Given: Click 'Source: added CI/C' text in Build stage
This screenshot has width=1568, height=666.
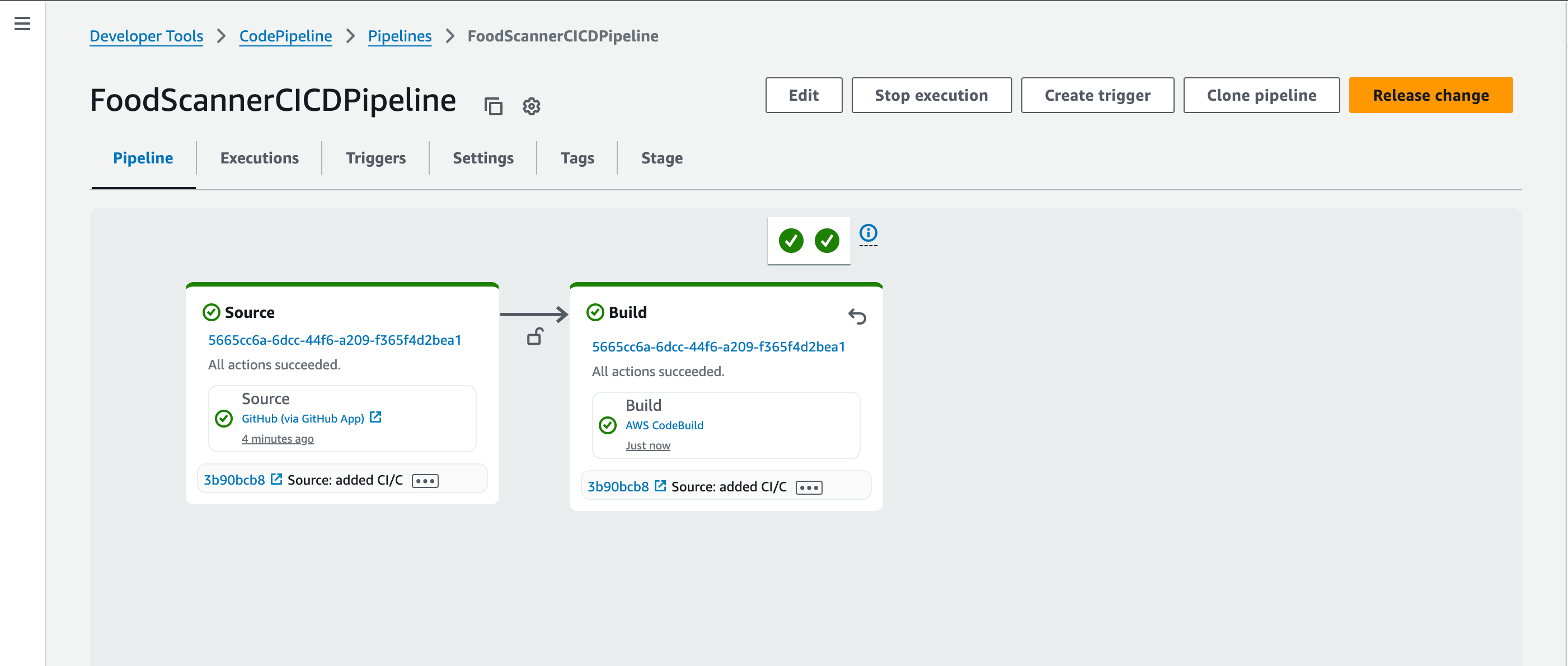Looking at the screenshot, I should pyautogui.click(x=729, y=487).
